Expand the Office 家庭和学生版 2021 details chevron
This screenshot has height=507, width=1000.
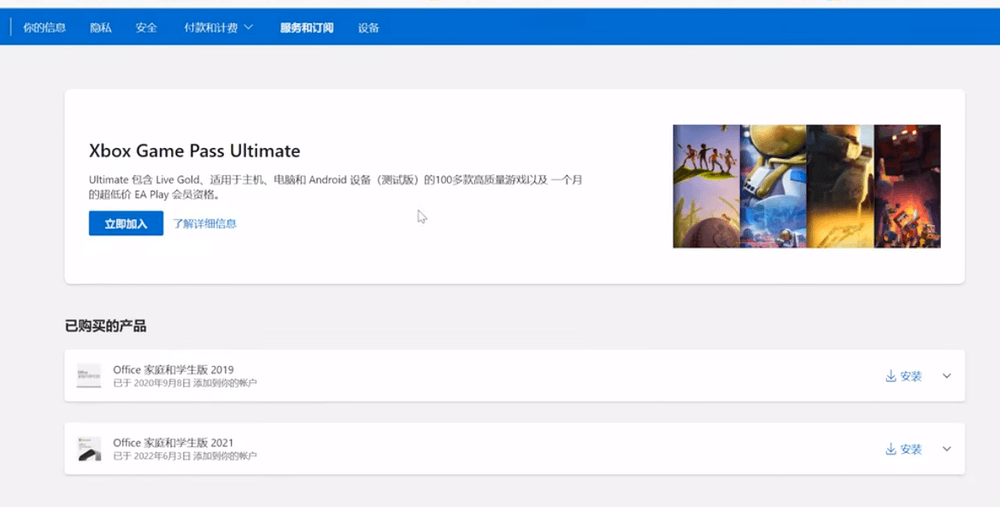tap(947, 450)
